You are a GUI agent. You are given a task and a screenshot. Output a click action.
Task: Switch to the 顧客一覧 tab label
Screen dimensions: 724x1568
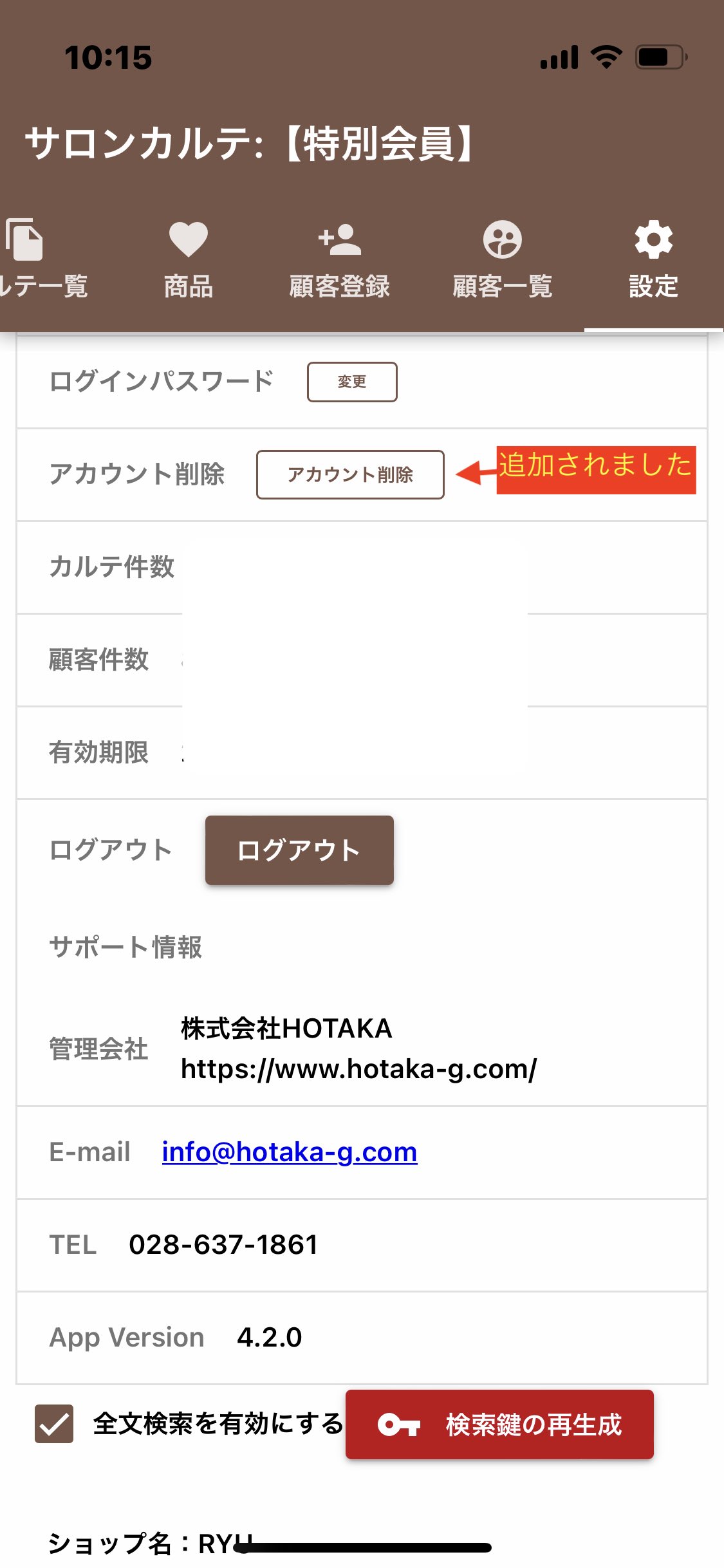(x=503, y=286)
